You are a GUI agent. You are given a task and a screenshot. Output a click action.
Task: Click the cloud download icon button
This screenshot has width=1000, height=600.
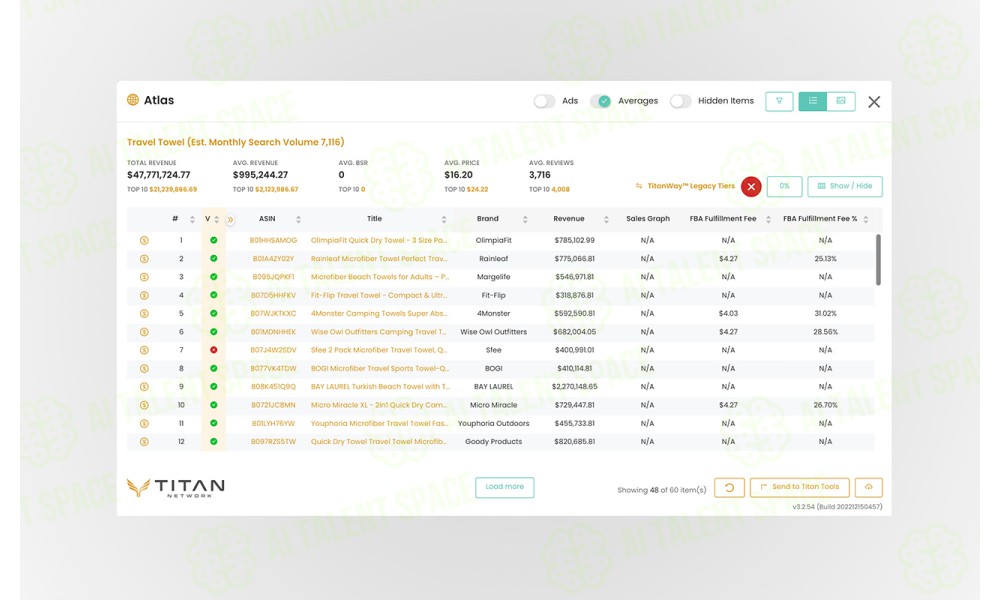(869, 488)
